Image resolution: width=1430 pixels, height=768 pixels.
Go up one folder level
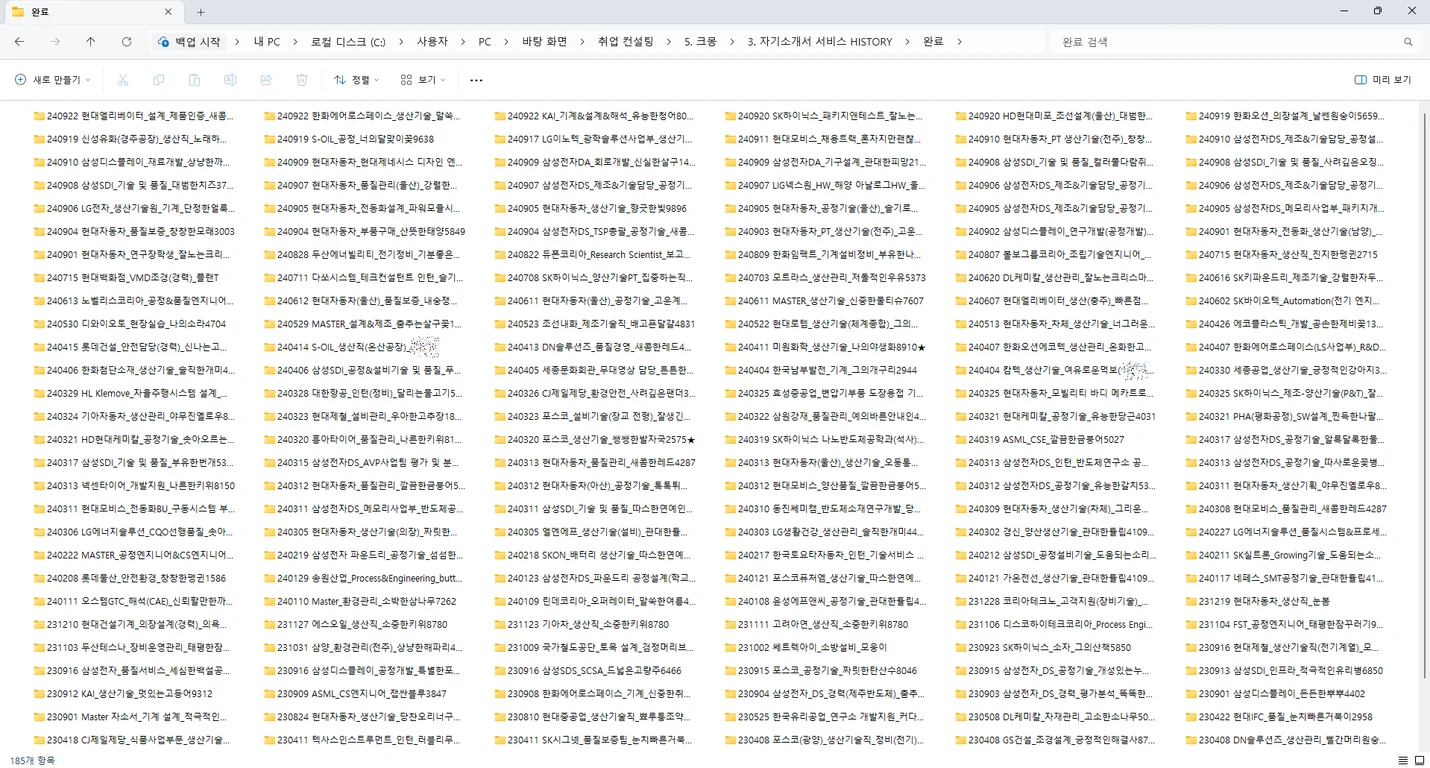(x=91, y=42)
